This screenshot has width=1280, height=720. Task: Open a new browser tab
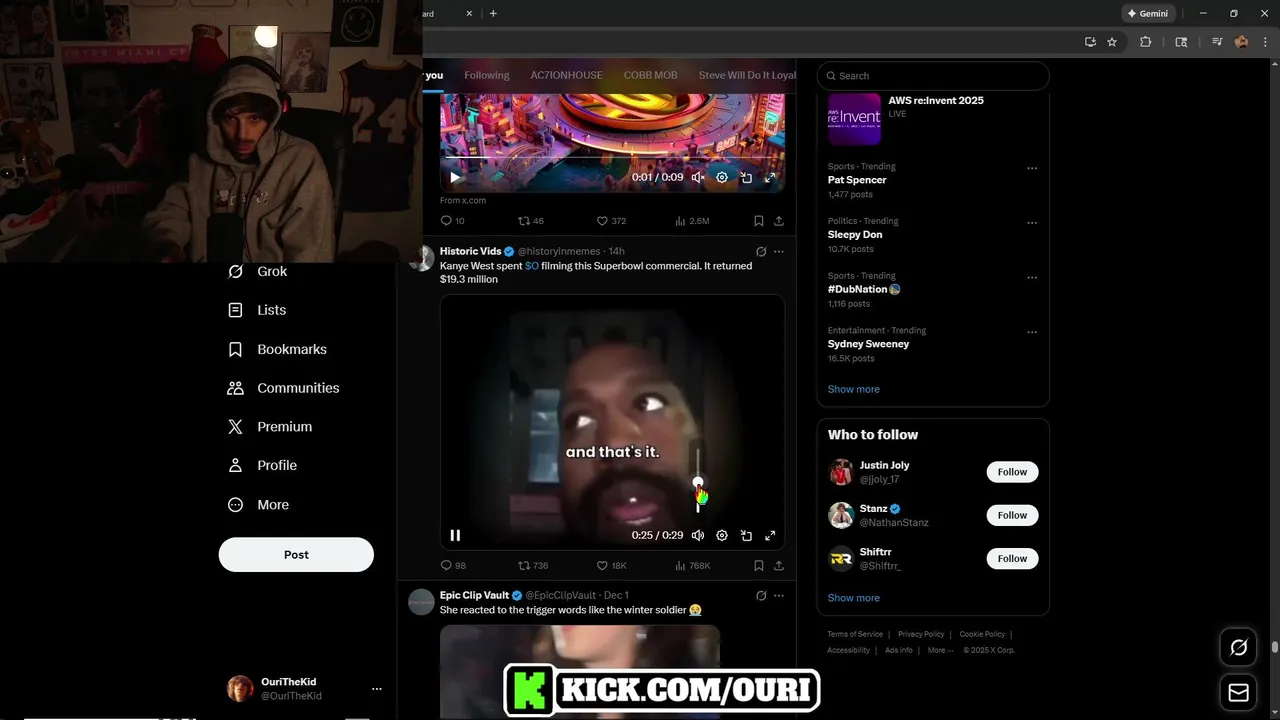point(493,13)
